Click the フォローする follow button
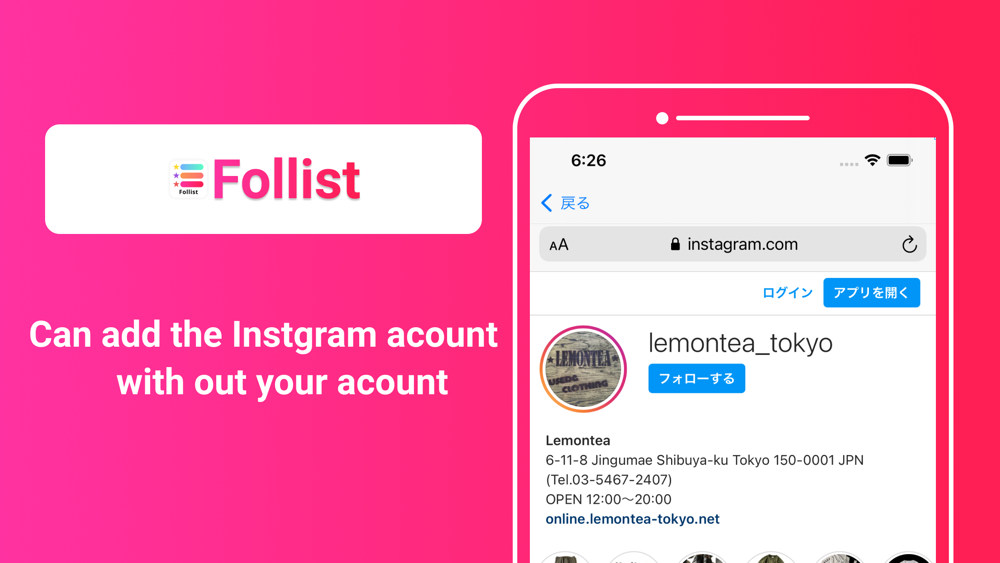 [x=696, y=379]
